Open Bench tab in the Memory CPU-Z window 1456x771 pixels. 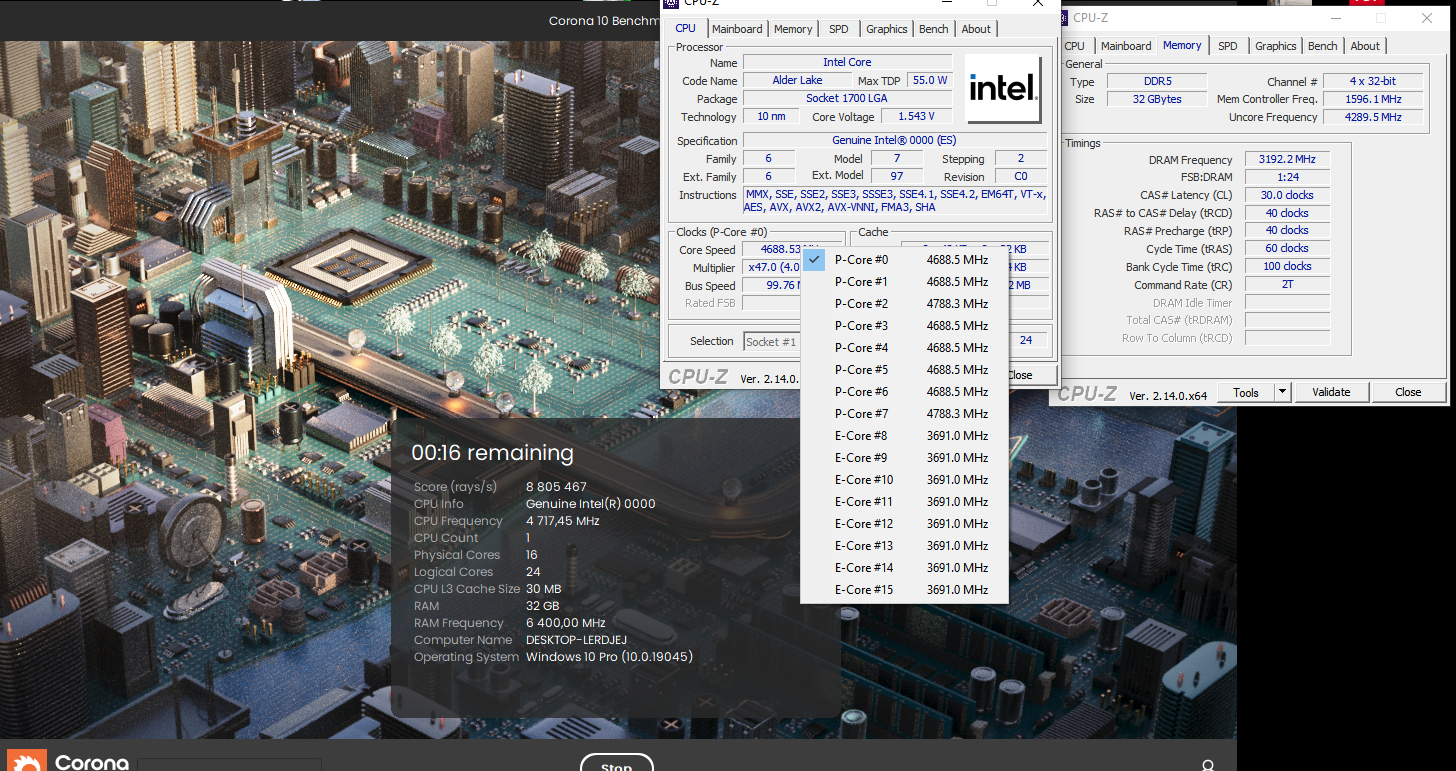(1323, 46)
